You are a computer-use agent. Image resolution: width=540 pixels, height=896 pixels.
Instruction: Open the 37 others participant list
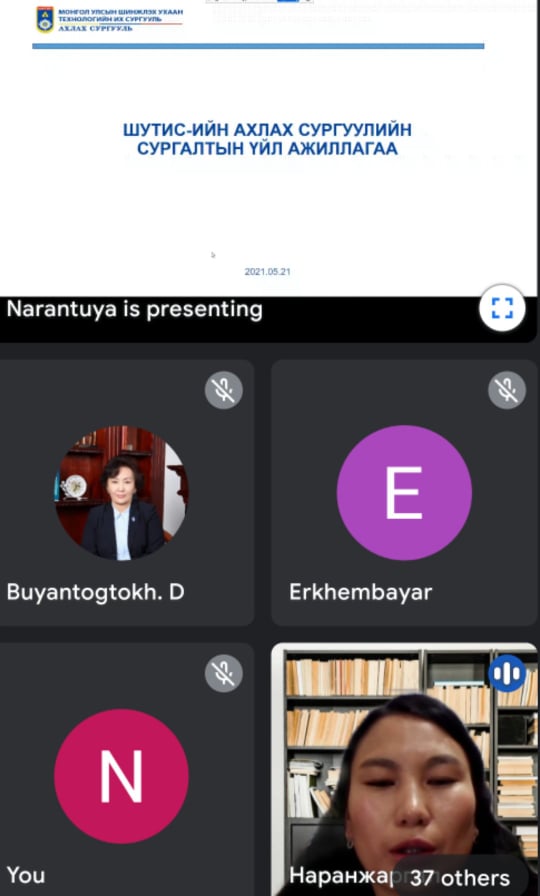pyautogui.click(x=459, y=877)
